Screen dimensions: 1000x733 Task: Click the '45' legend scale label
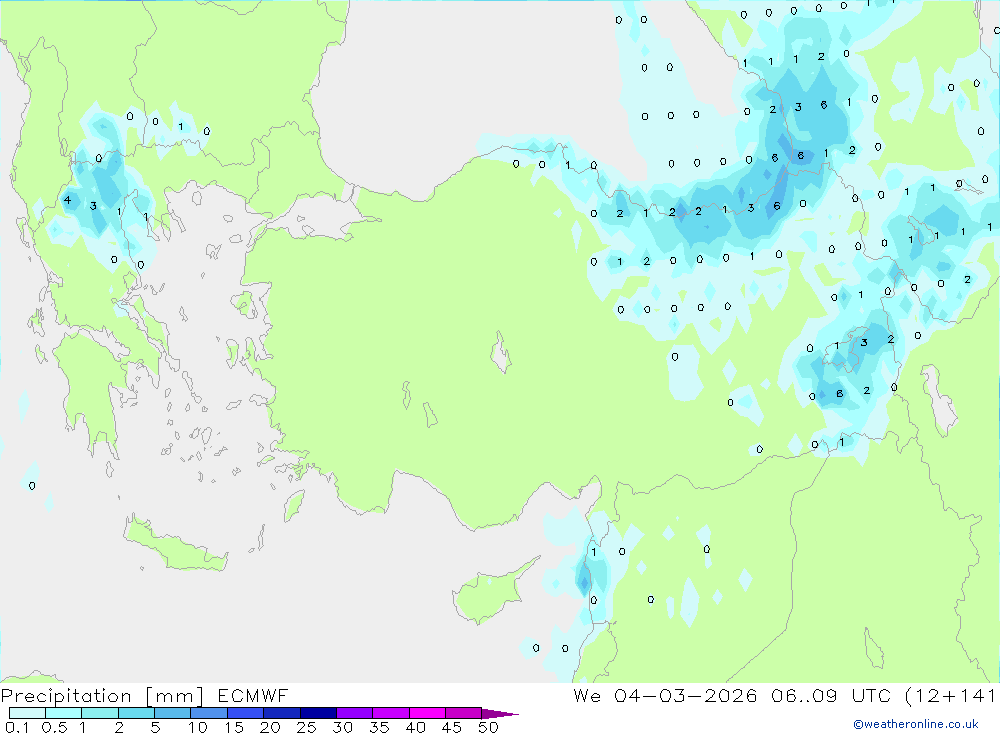(x=452, y=727)
